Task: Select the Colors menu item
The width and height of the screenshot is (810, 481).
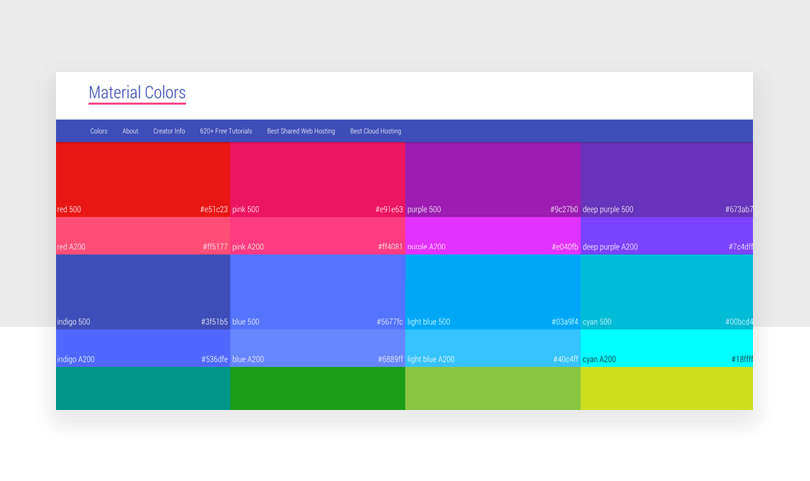Action: point(99,131)
